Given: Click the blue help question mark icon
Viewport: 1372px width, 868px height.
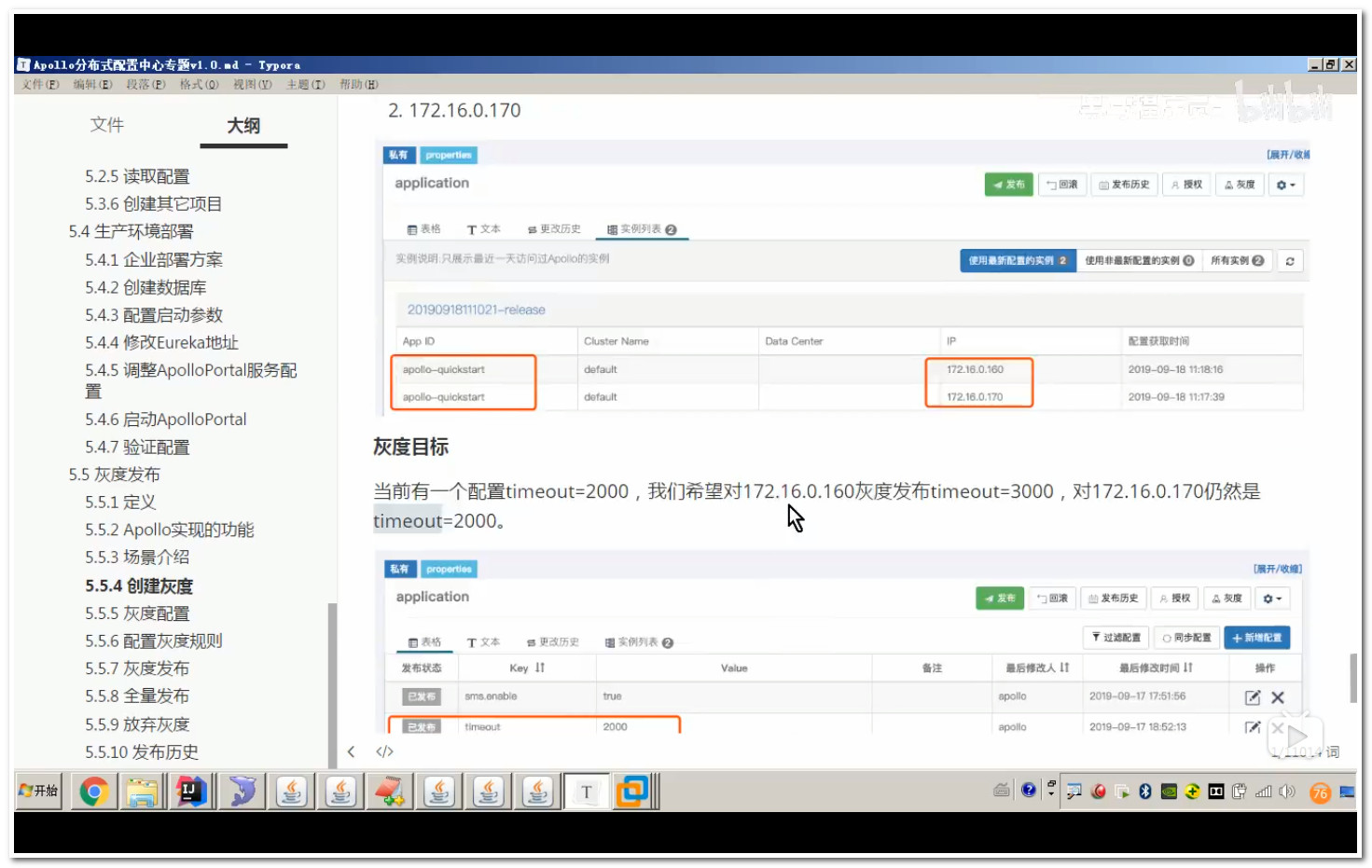Looking at the screenshot, I should pyautogui.click(x=1029, y=791).
